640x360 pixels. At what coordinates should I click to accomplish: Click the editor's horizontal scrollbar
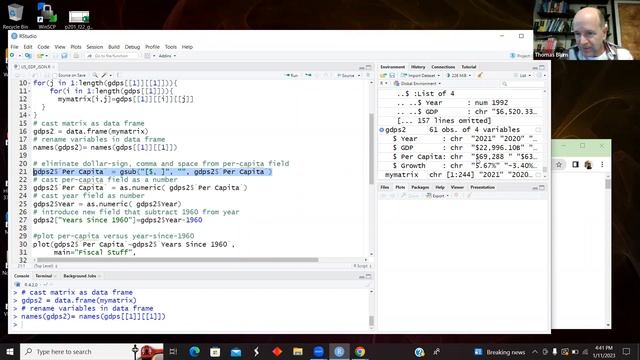point(178,260)
